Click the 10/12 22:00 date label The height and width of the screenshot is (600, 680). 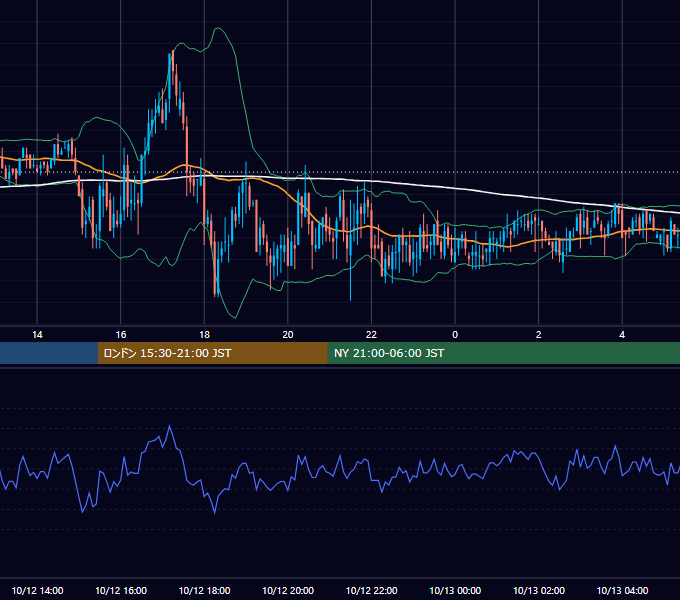pos(371,590)
